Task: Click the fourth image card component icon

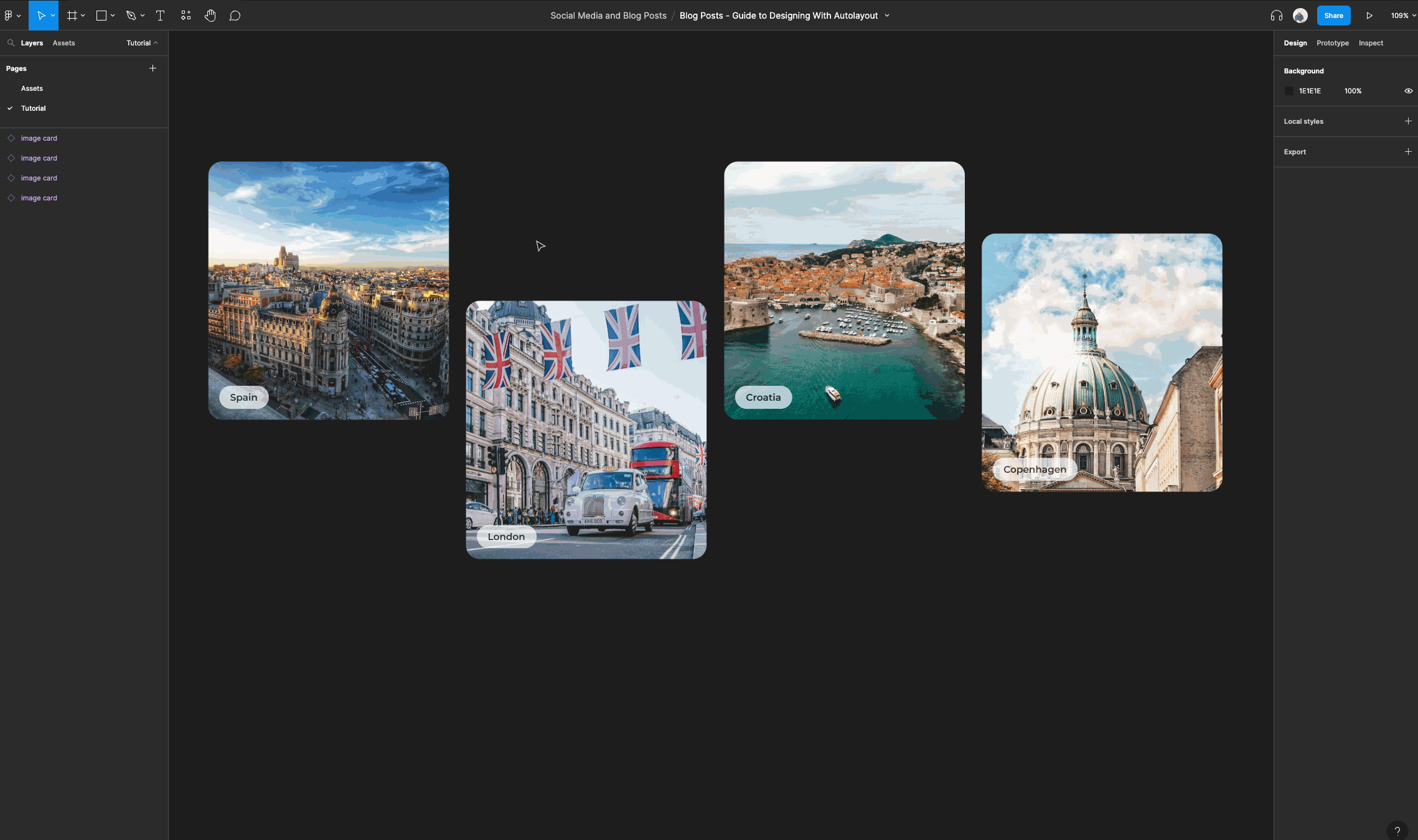Action: click(x=11, y=198)
